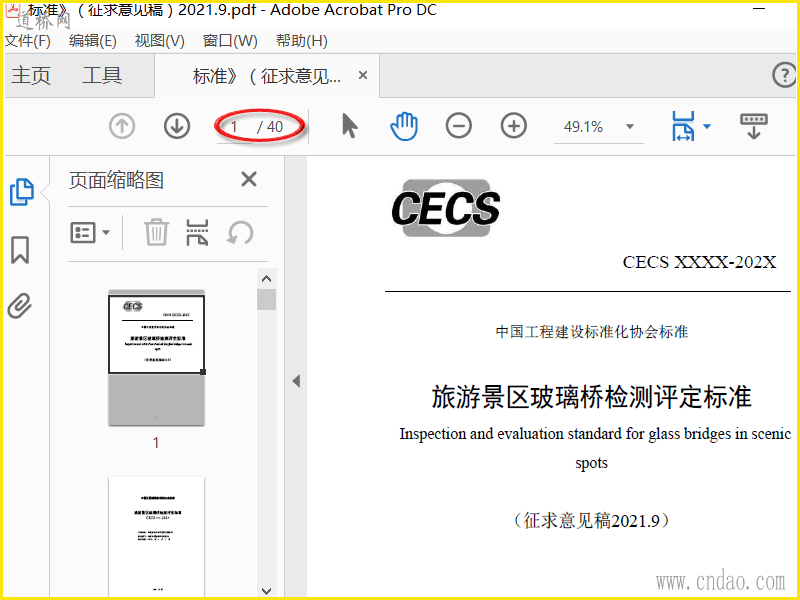Click the text 中国工程建设标准化协会标准
The width and height of the screenshot is (800, 600).
click(592, 332)
